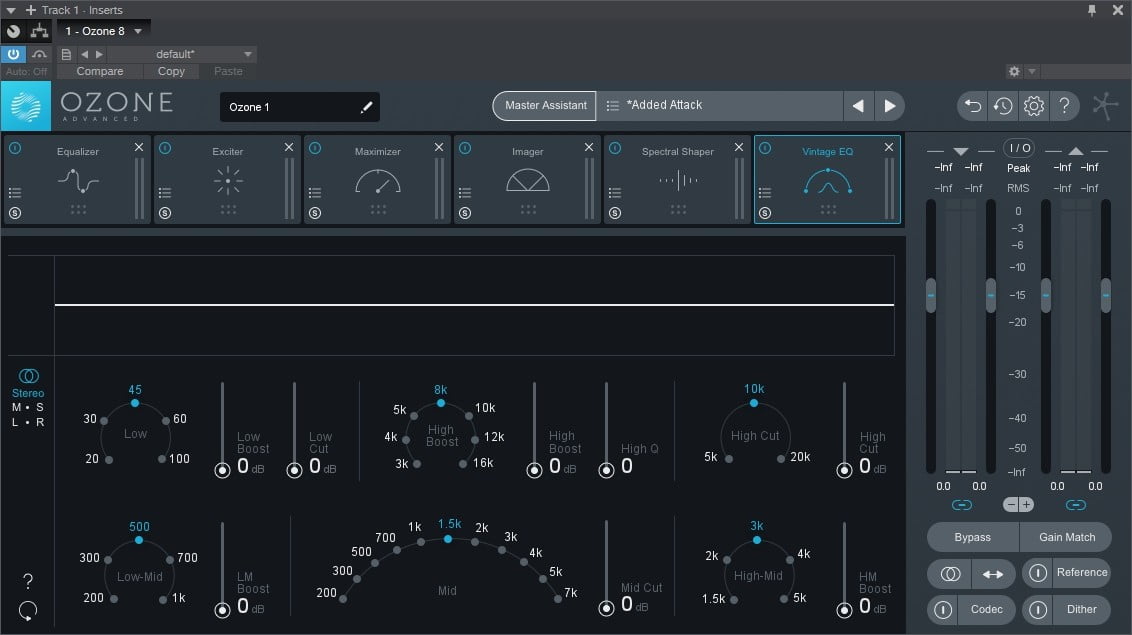The image size is (1132, 635).
Task: Remove the Equalizer module
Action: pos(139,147)
